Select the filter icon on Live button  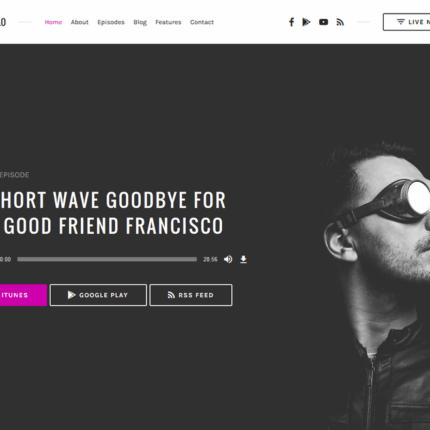tap(401, 22)
